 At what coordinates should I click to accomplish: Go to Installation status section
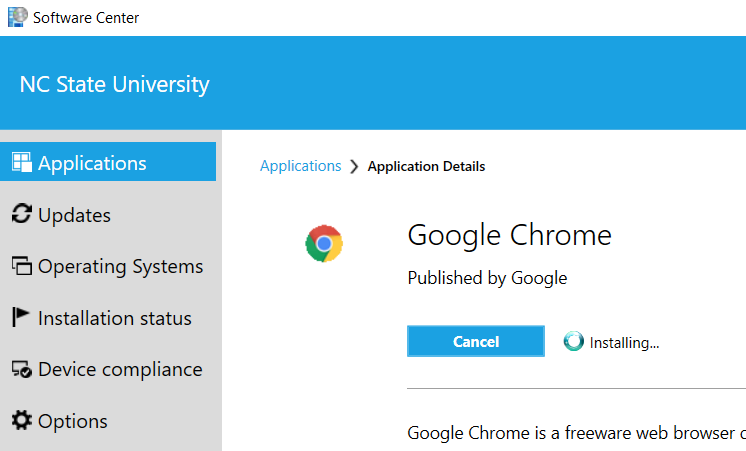pos(108,318)
